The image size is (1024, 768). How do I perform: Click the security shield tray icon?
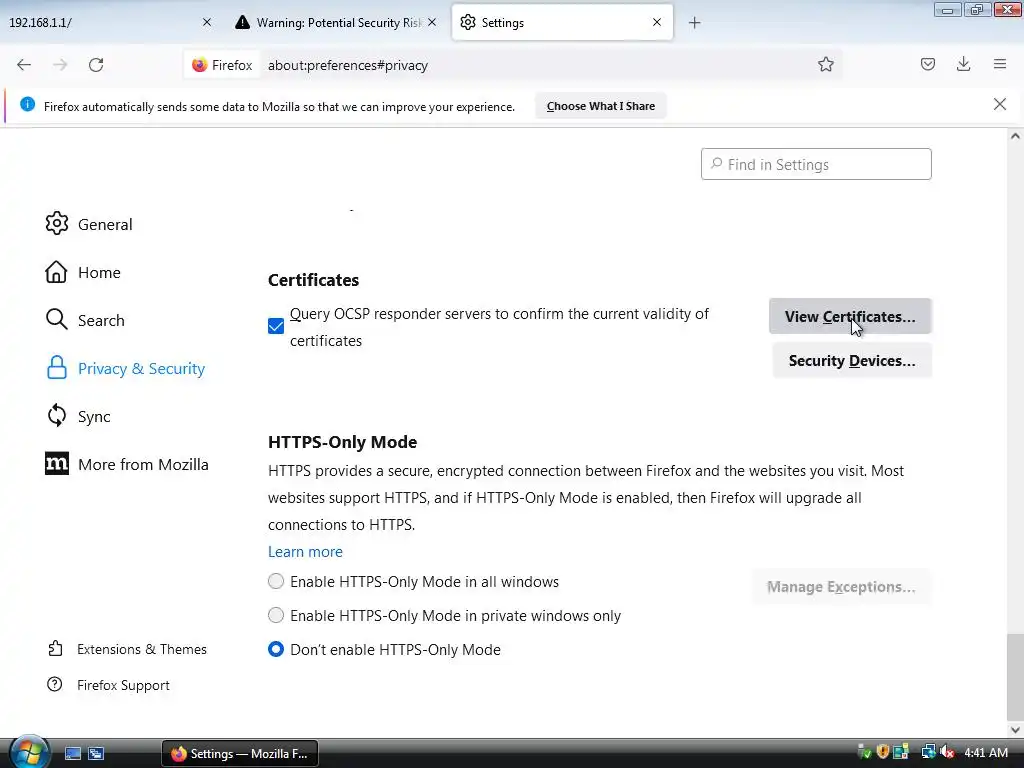tap(883, 752)
